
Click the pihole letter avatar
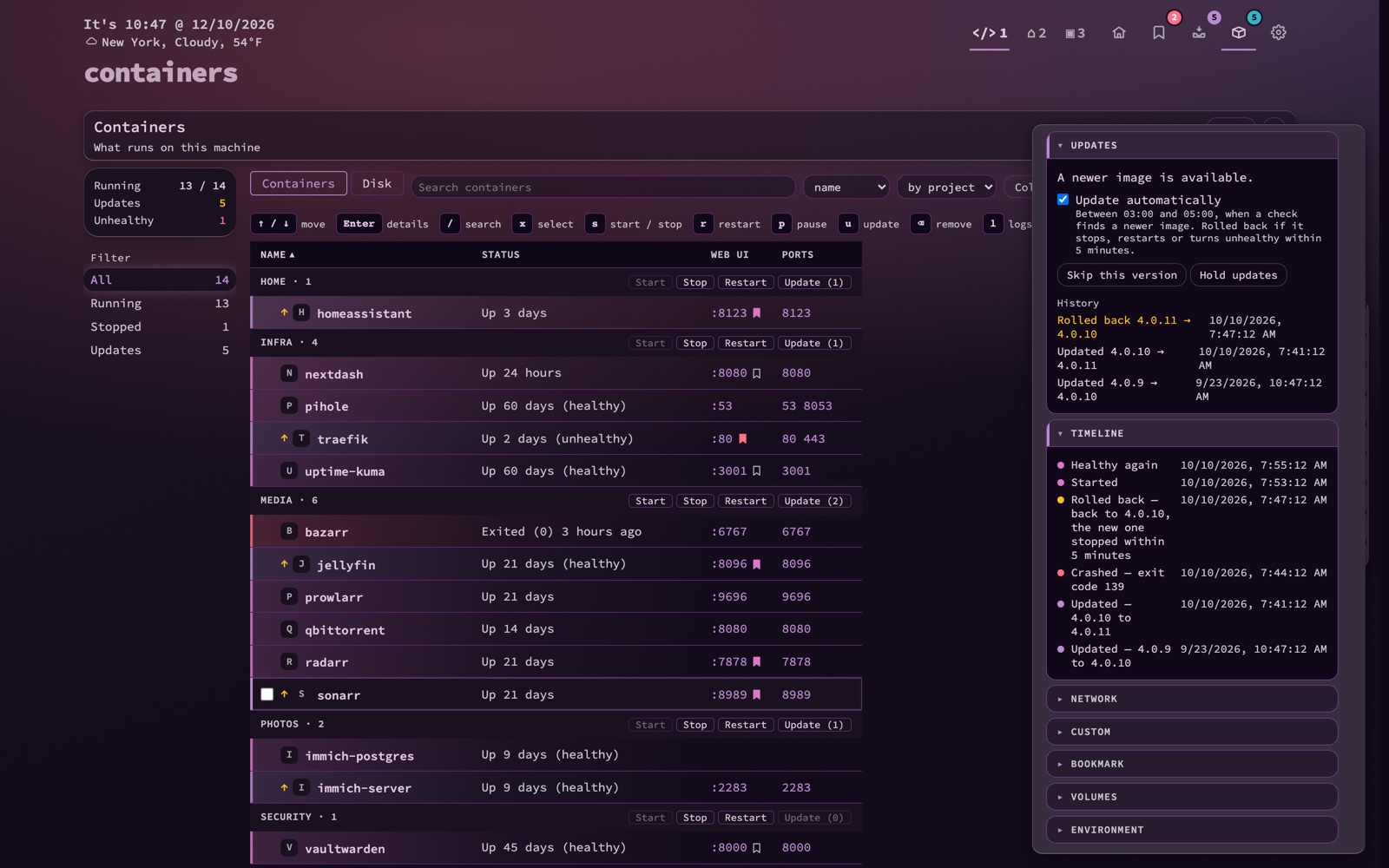pos(289,406)
